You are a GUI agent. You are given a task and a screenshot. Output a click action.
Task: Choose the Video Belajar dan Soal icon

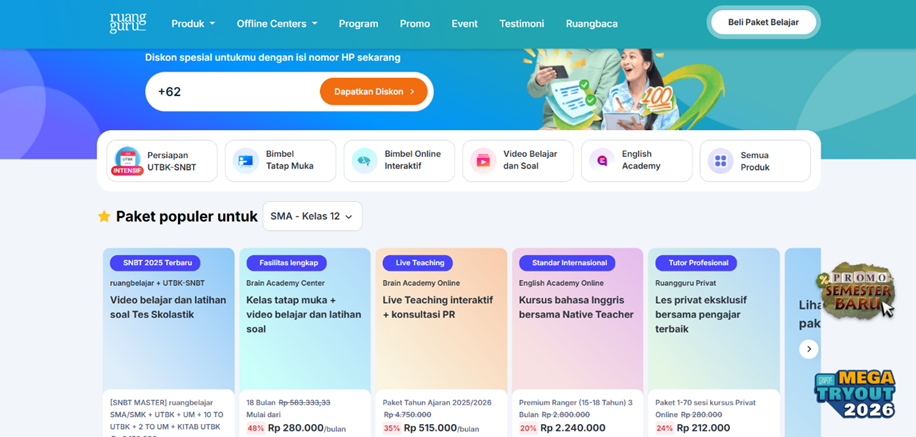pyautogui.click(x=483, y=161)
